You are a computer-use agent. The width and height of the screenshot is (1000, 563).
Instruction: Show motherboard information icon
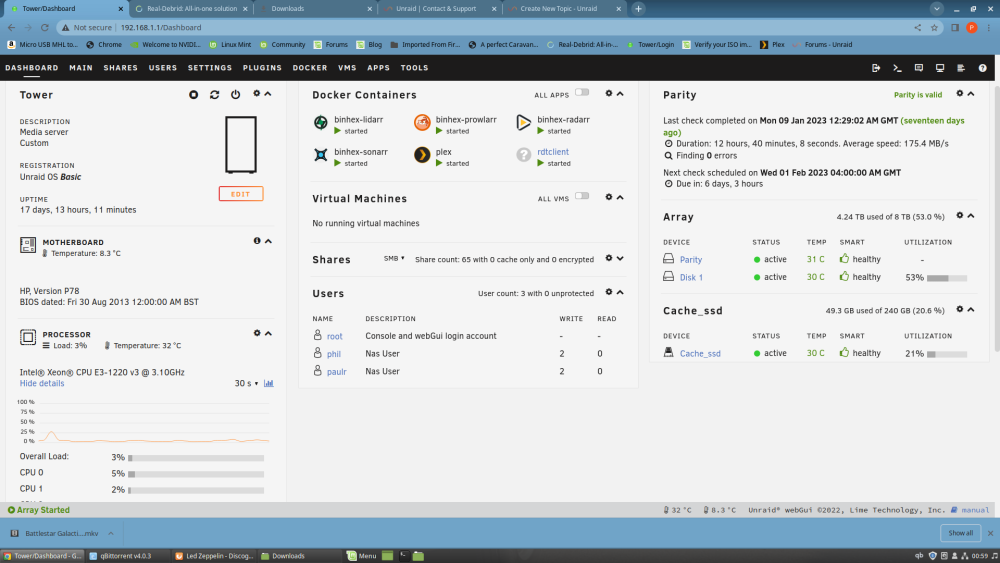coord(256,241)
